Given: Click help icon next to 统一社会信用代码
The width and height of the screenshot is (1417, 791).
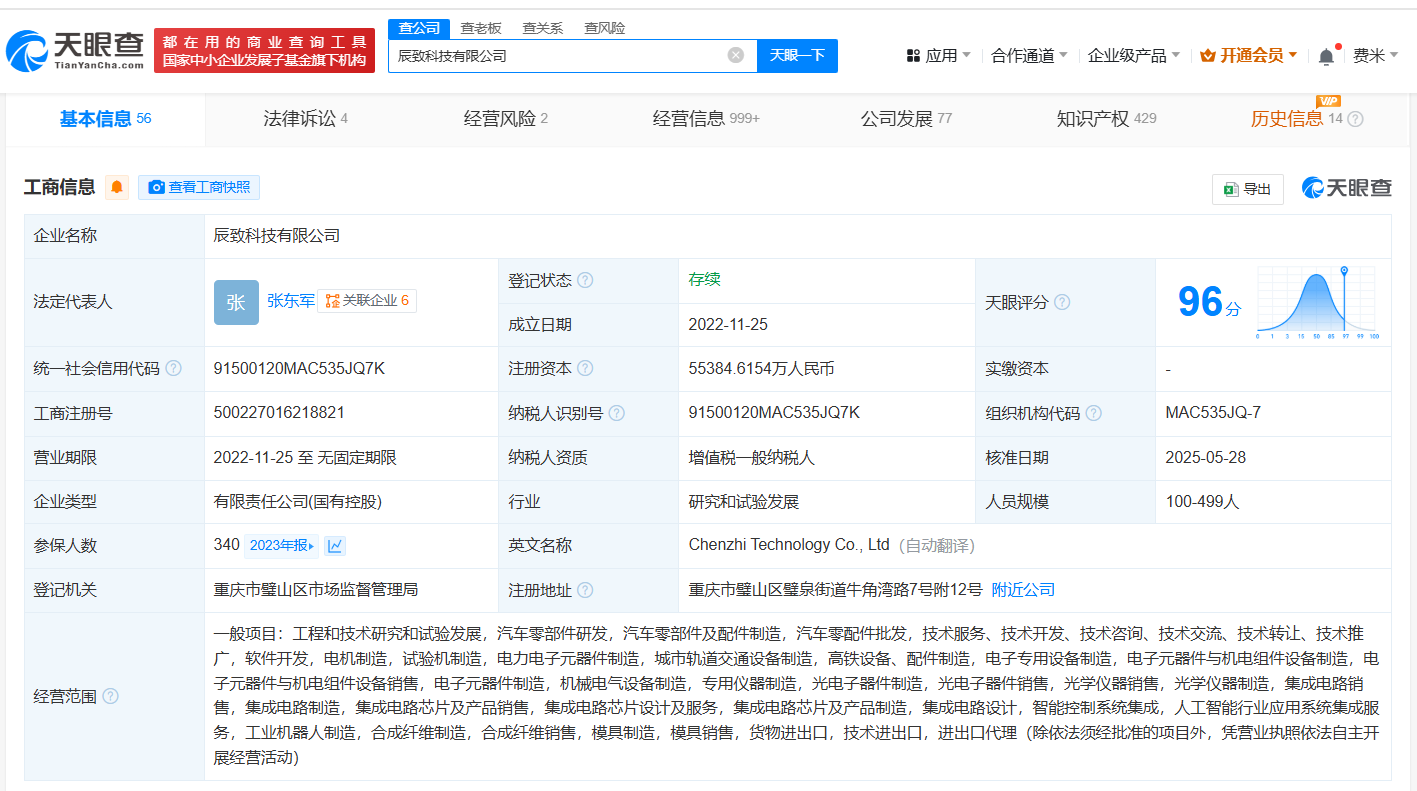Looking at the screenshot, I should [x=174, y=369].
